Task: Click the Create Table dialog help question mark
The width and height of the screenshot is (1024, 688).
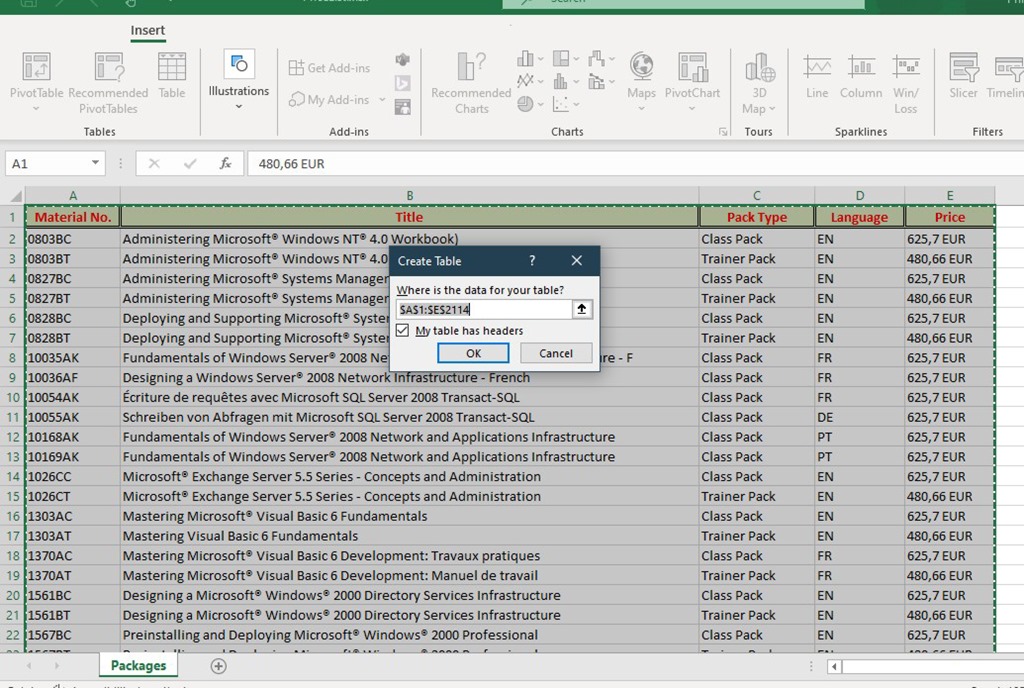Action: point(532,260)
